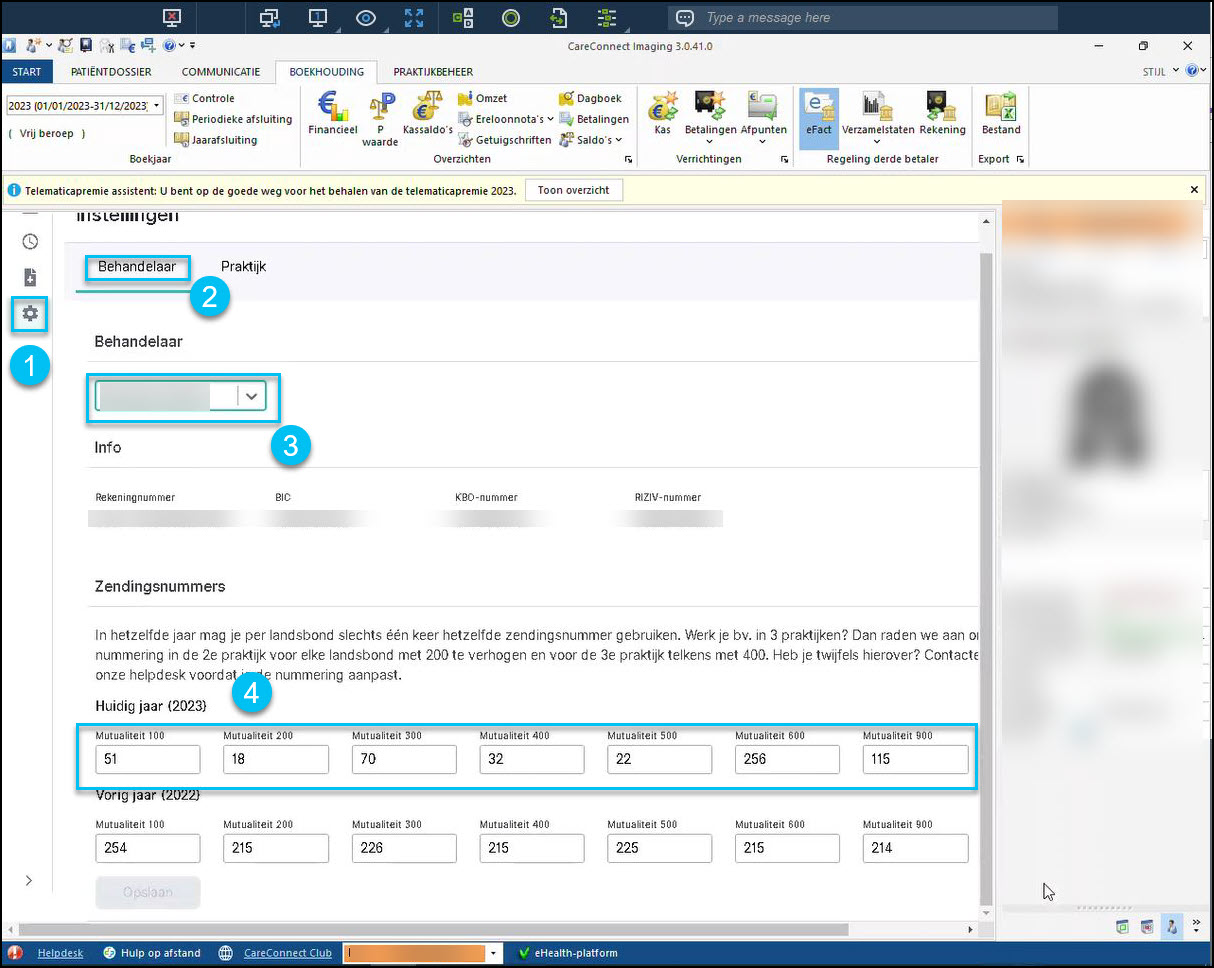Image resolution: width=1214 pixels, height=968 pixels.
Task: Switch to the PATIËNTDOSSIER ribbon tab
Action: coord(111,72)
